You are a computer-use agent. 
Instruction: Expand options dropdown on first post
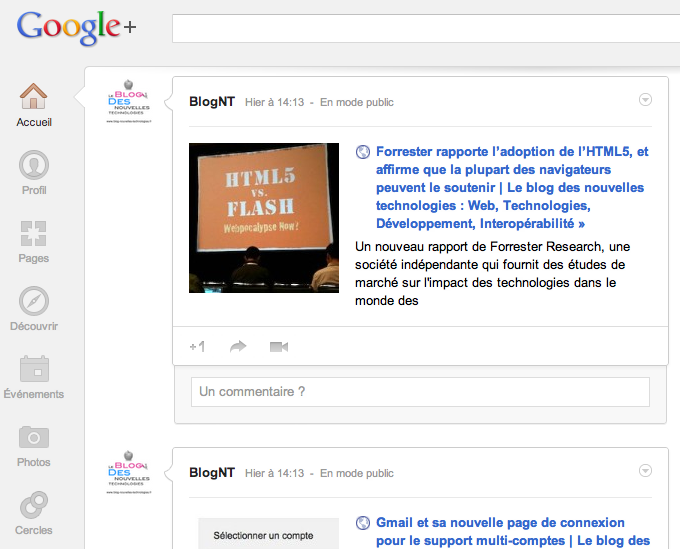[645, 99]
